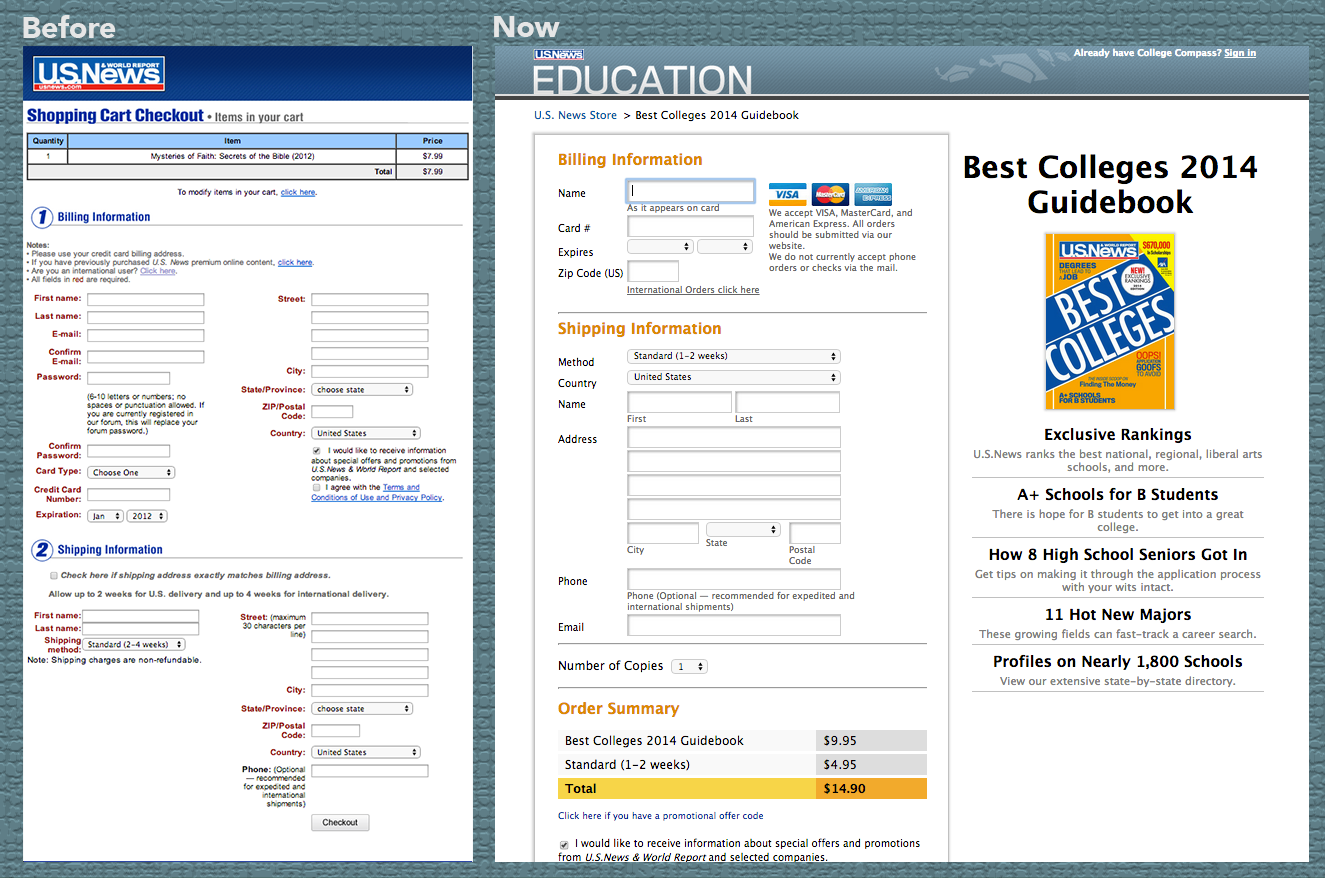Open Expires month dropdown in Now page
The height and width of the screenshot is (878, 1325).
[660, 246]
